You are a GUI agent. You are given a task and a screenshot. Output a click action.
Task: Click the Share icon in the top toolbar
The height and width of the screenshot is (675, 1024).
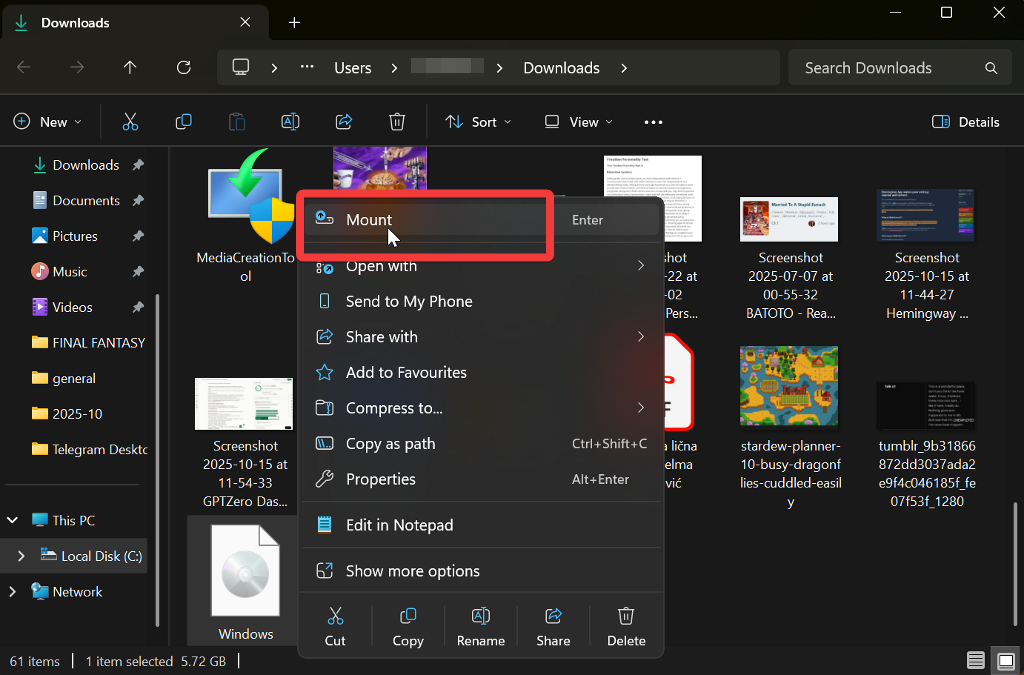tap(344, 122)
